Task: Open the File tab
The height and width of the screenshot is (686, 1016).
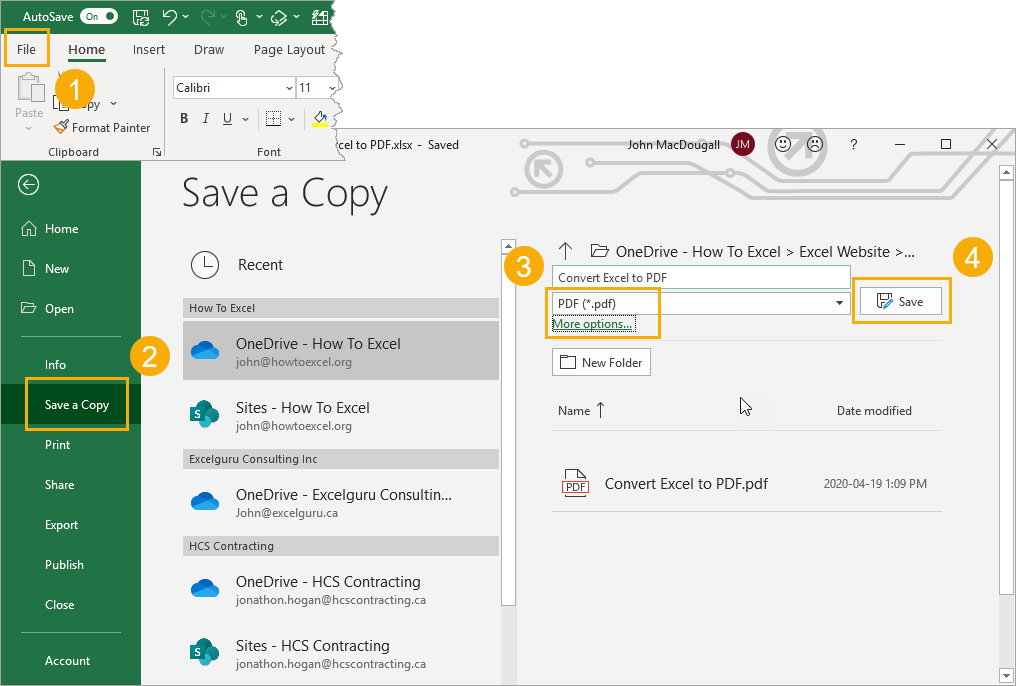Action: pos(27,49)
